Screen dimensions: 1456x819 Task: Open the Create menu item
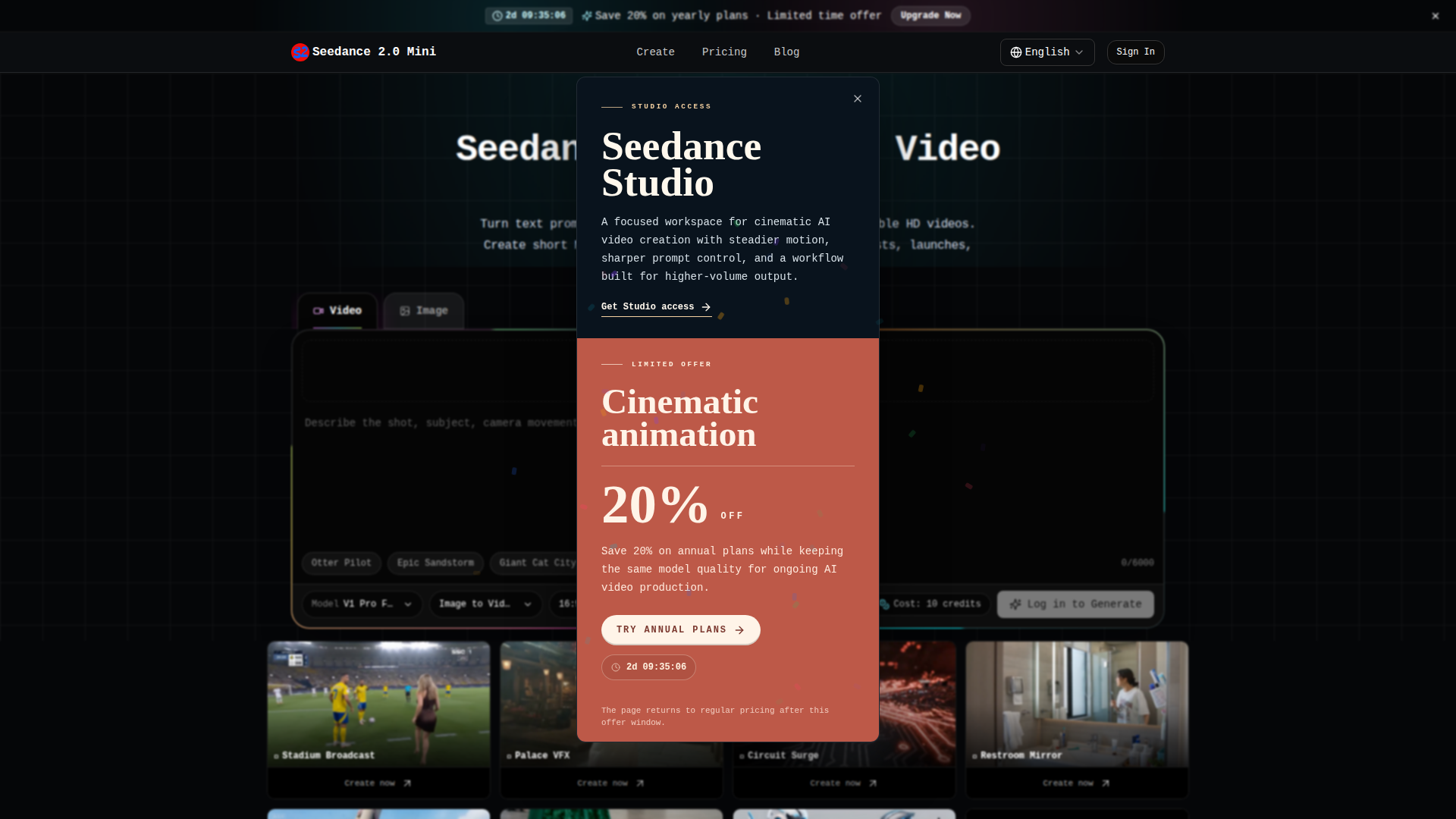pyautogui.click(x=655, y=52)
